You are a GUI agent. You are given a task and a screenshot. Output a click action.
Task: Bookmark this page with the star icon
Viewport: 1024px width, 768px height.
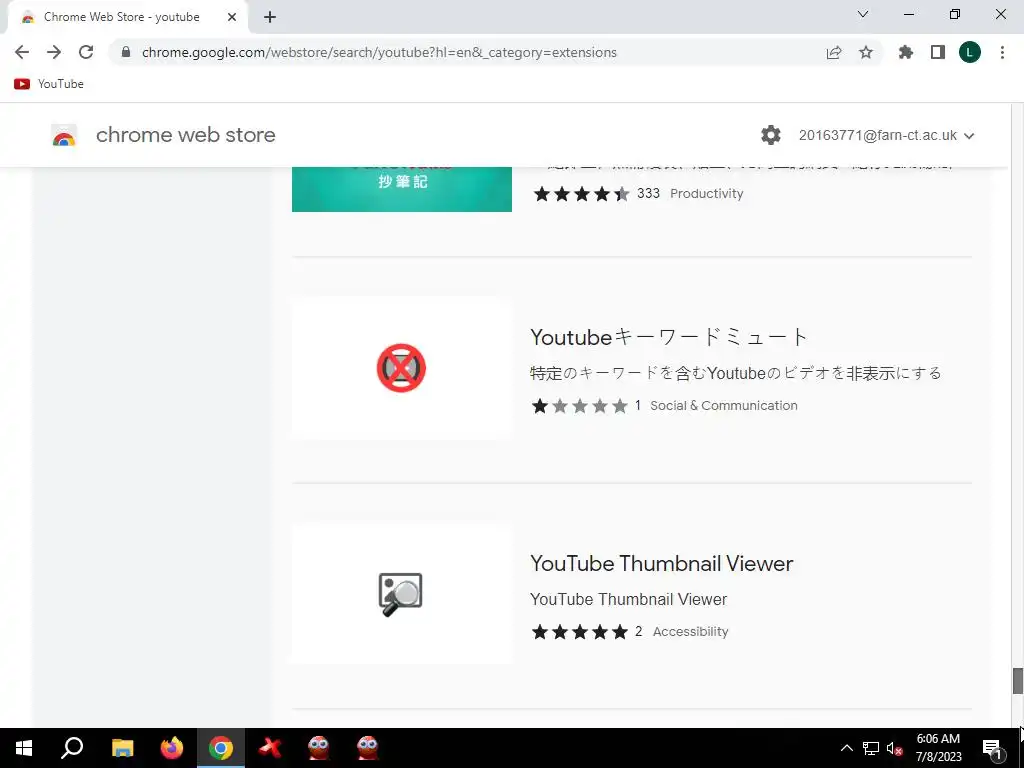click(866, 52)
